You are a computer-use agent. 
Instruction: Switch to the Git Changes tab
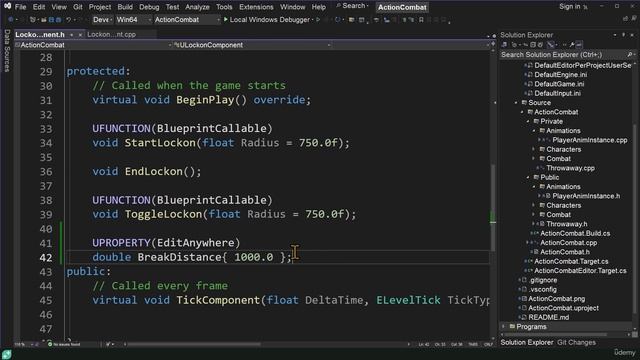(x=576, y=342)
